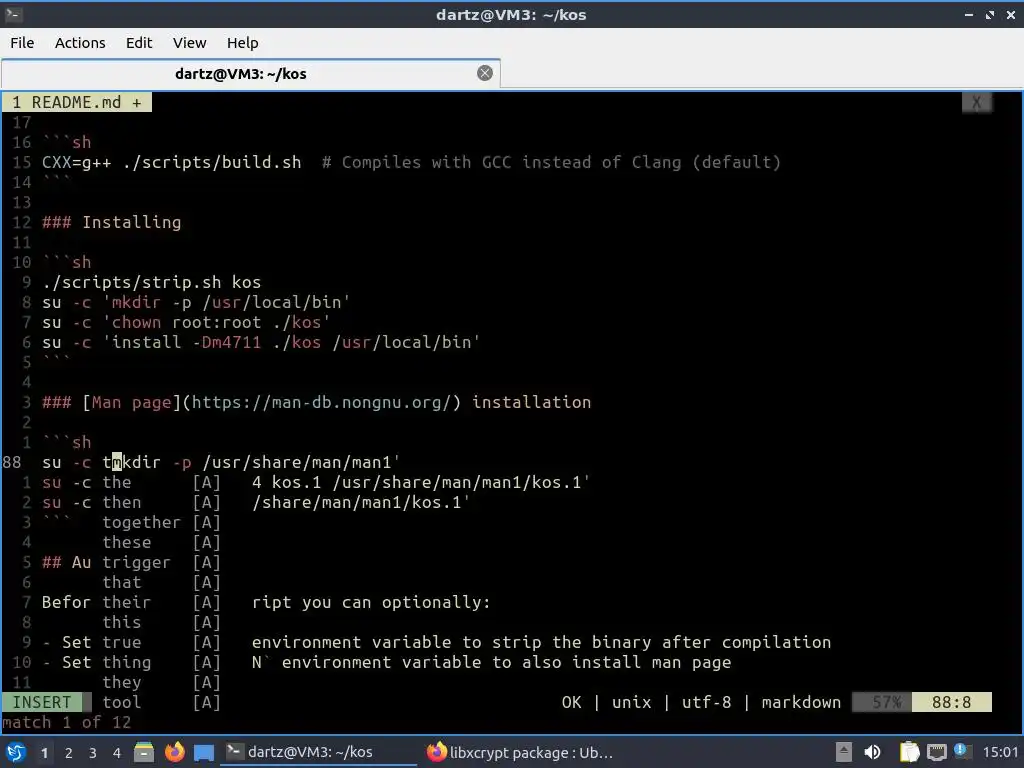Screen dimensions: 1024x768
Task: Focus the dartz@VM3: ~/kos taskbar window button
Action: (320, 752)
